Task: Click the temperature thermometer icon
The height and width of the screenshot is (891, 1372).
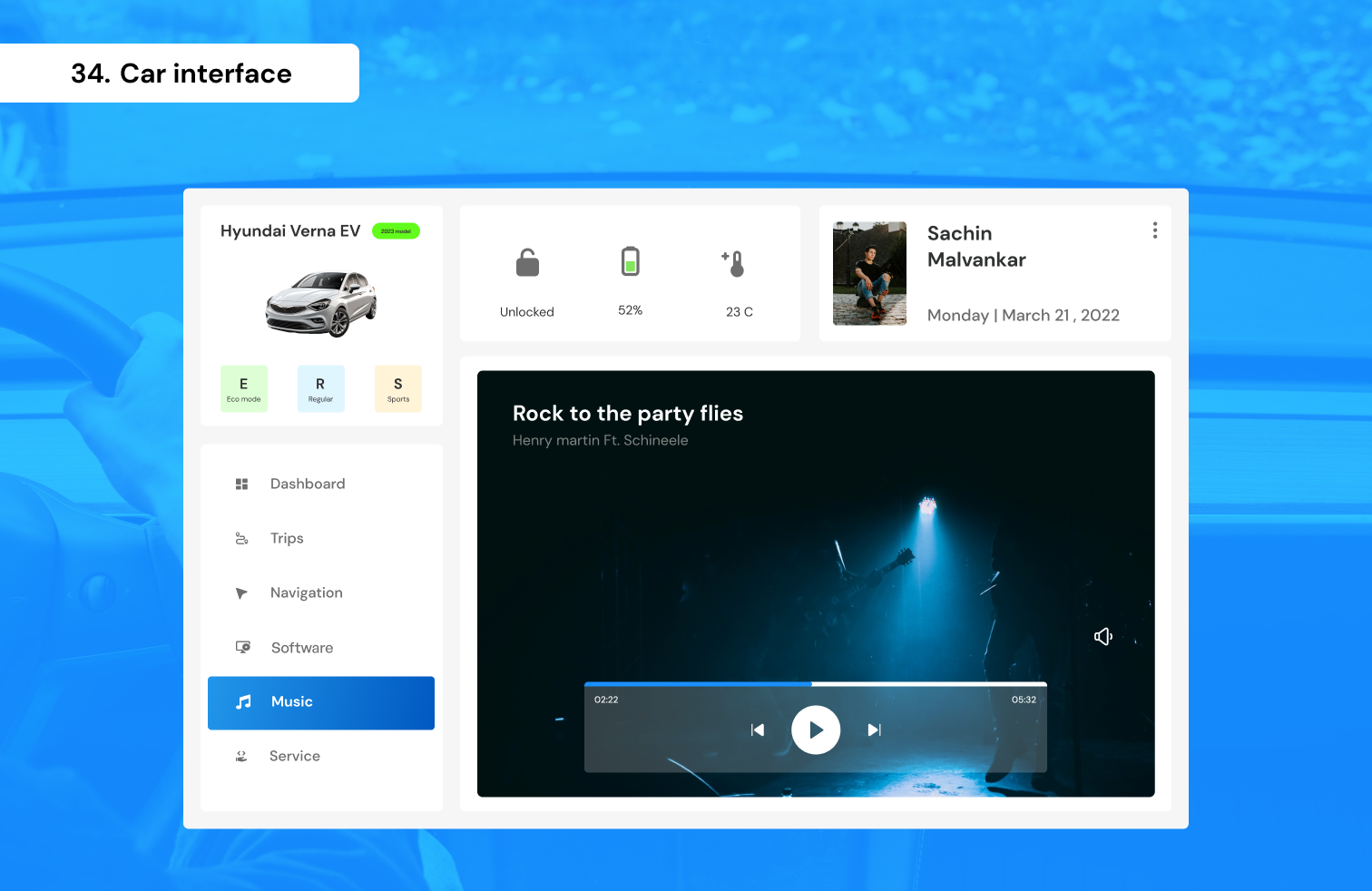Action: [x=734, y=262]
